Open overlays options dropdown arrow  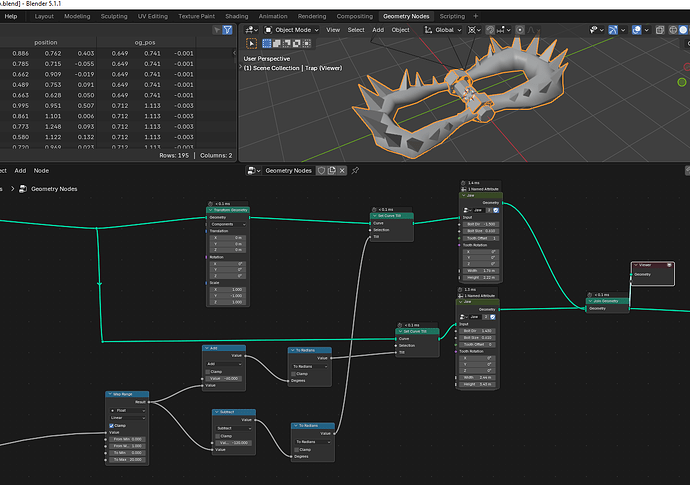coord(646,30)
